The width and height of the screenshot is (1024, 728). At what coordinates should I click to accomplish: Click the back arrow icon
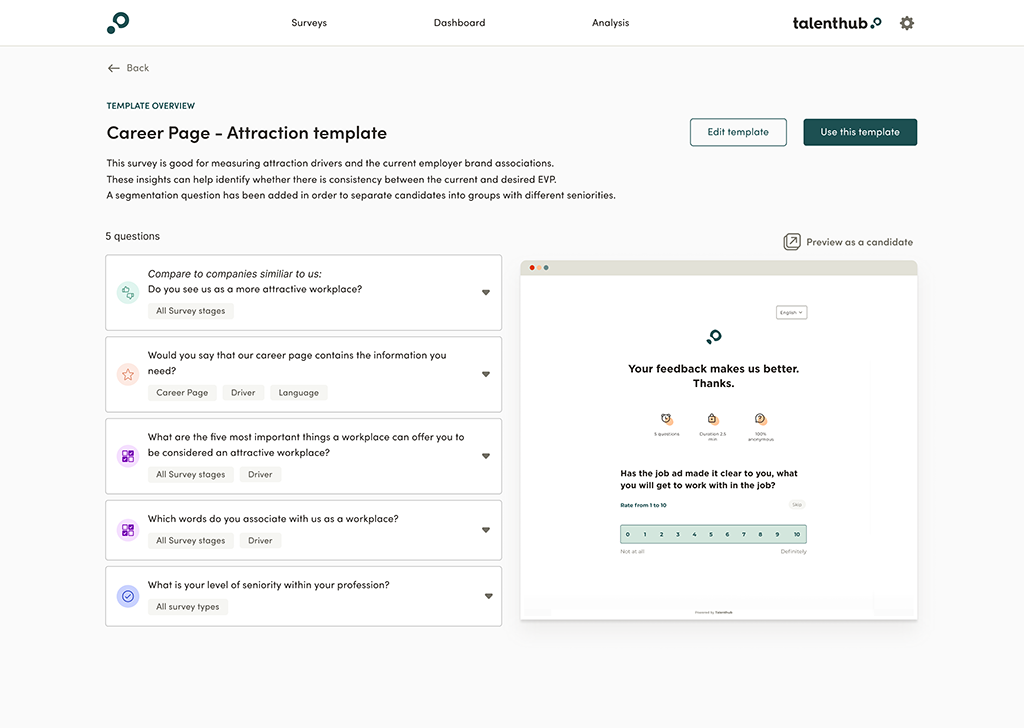113,68
